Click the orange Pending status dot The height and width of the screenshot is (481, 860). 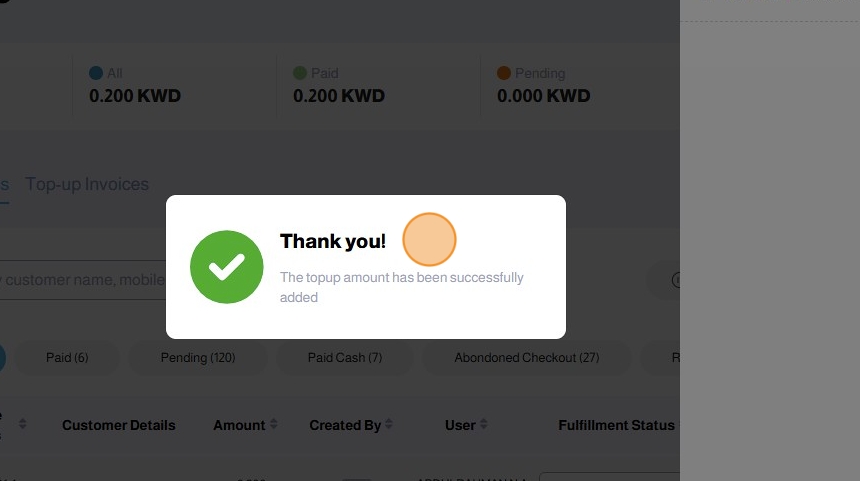pos(504,73)
